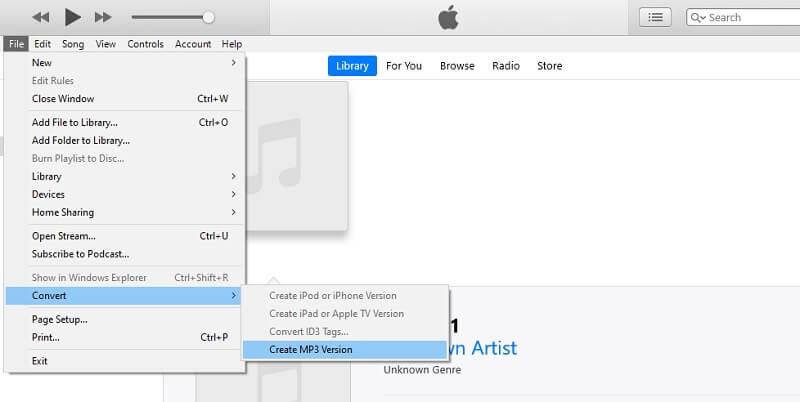Open the Edit menu
The height and width of the screenshot is (402, 800).
click(42, 44)
